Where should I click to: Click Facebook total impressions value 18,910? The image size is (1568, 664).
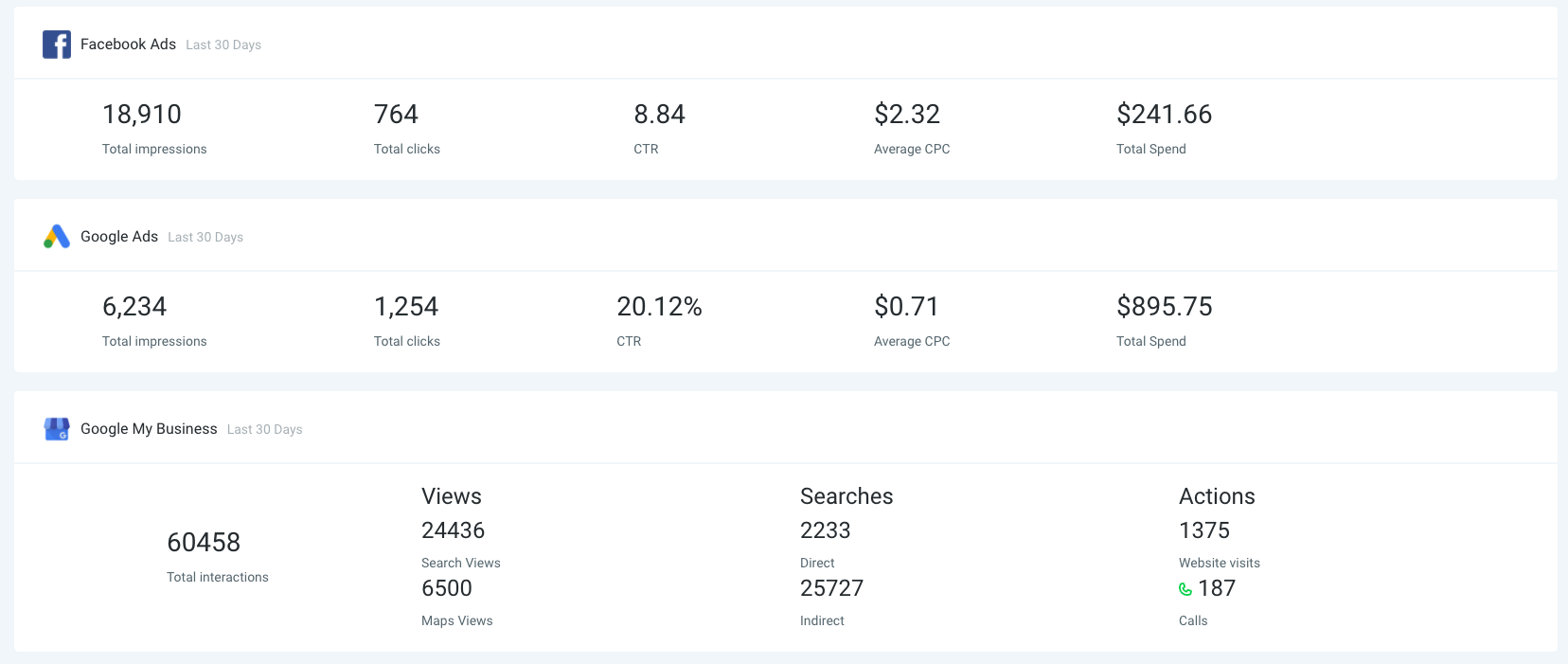[x=142, y=115]
